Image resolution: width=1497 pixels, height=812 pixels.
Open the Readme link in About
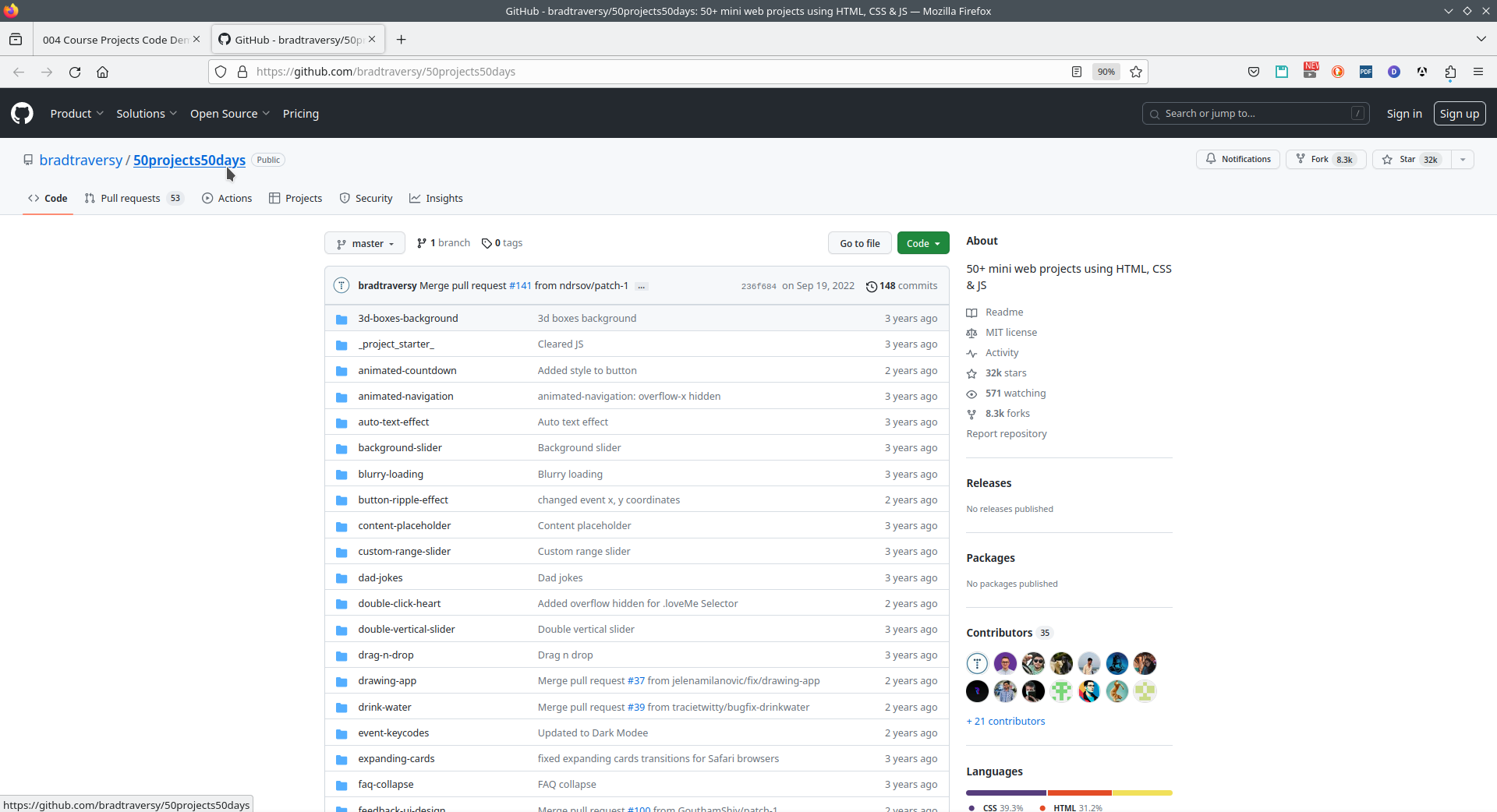(1004, 312)
